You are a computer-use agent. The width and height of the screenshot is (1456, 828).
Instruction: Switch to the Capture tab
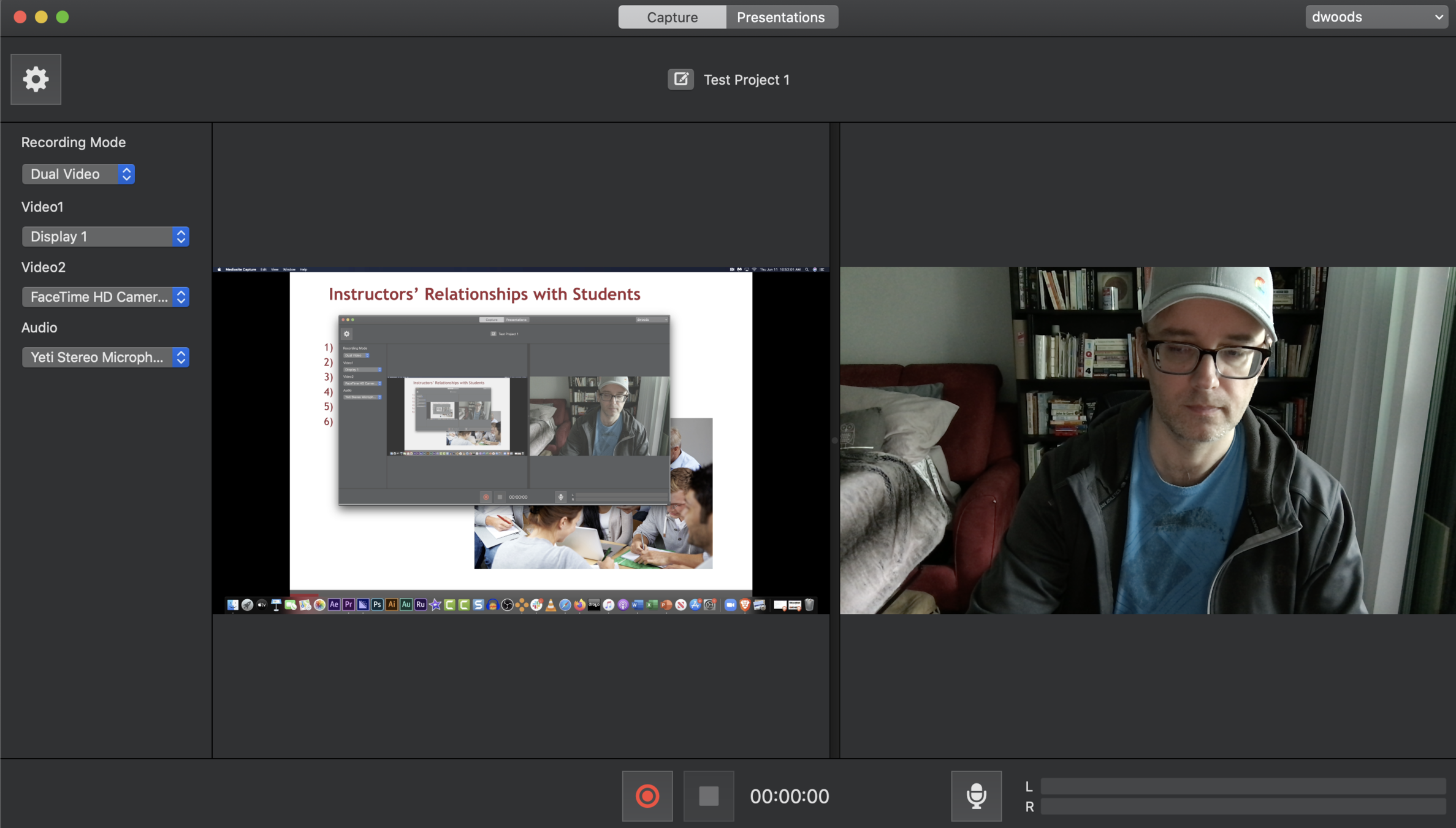(672, 17)
